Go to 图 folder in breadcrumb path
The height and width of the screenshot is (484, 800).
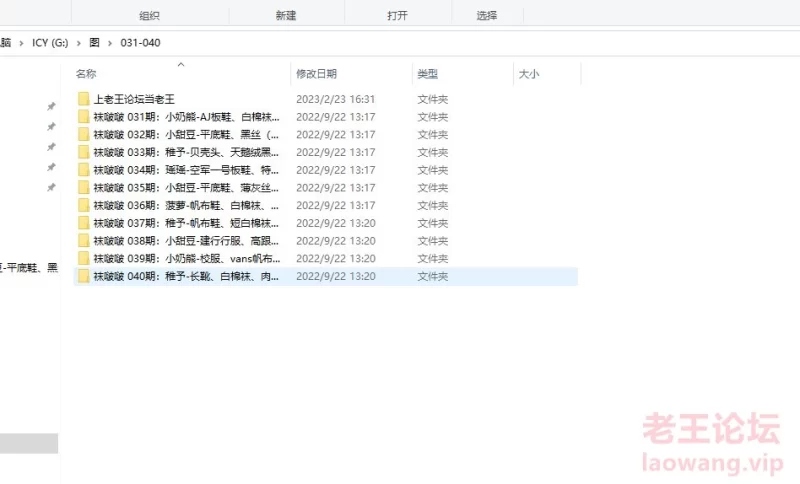[94, 43]
